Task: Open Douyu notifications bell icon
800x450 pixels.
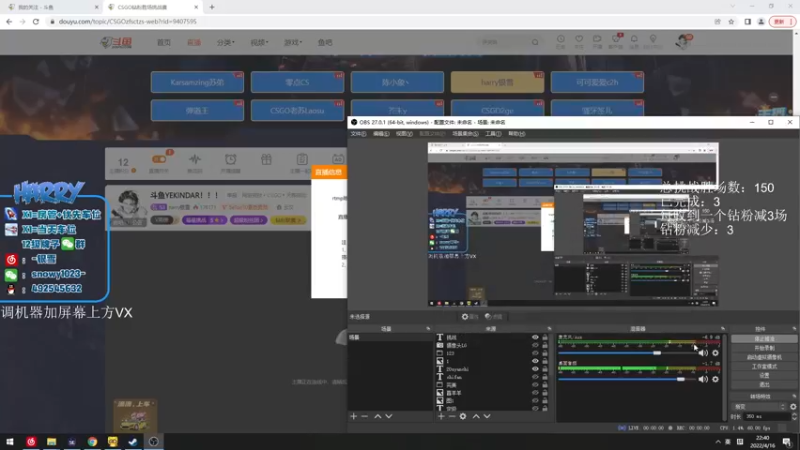Action: (634, 41)
